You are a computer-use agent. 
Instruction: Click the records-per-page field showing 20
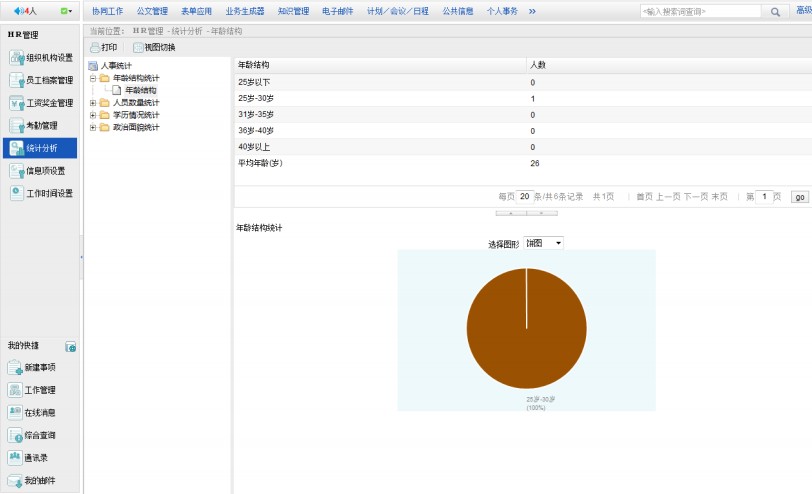point(525,197)
